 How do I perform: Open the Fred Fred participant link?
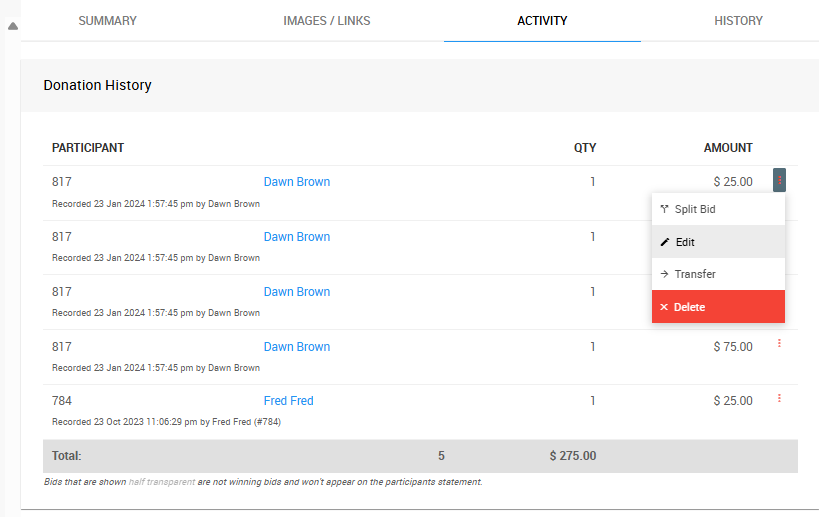289,401
